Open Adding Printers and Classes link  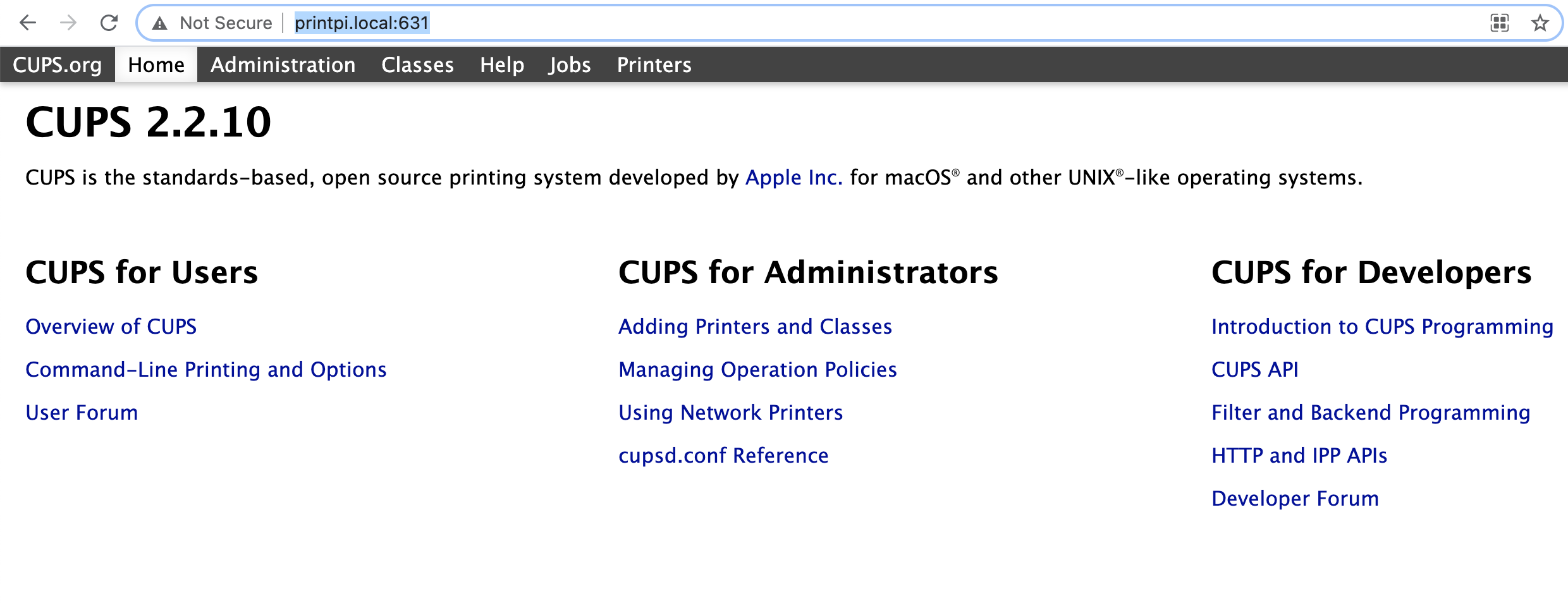(755, 327)
